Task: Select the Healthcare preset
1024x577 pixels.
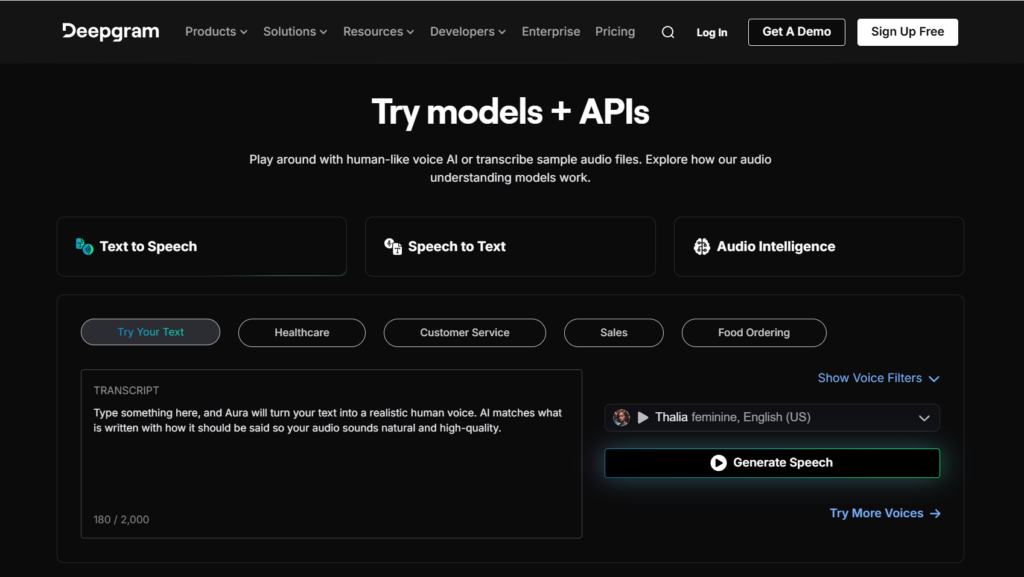Action: [302, 333]
